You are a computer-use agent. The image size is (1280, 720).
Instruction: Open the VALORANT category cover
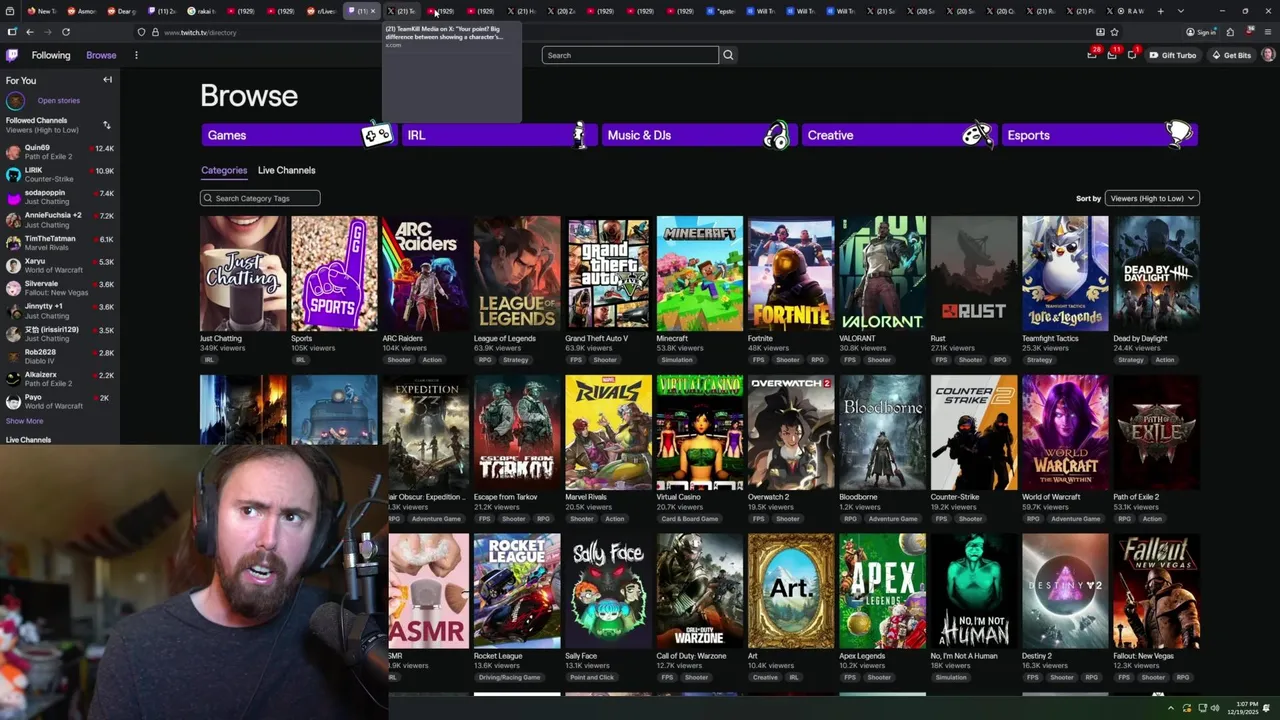[883, 273]
